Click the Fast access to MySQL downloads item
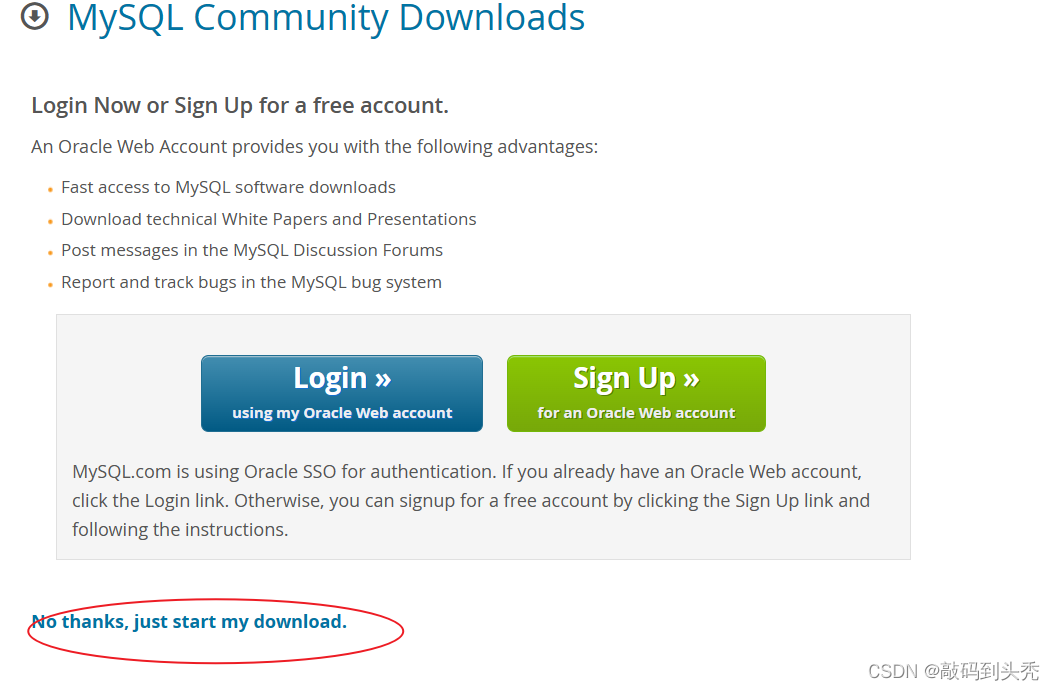The width and height of the screenshot is (1055, 690). [x=228, y=187]
